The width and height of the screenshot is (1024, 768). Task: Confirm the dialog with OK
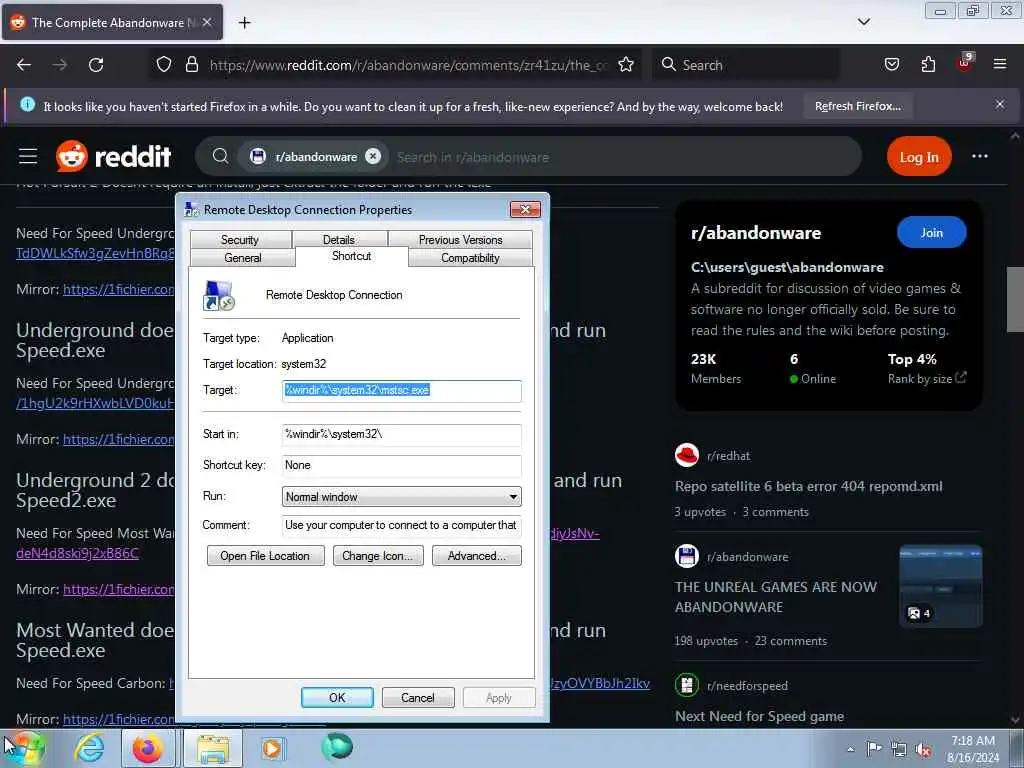[337, 697]
